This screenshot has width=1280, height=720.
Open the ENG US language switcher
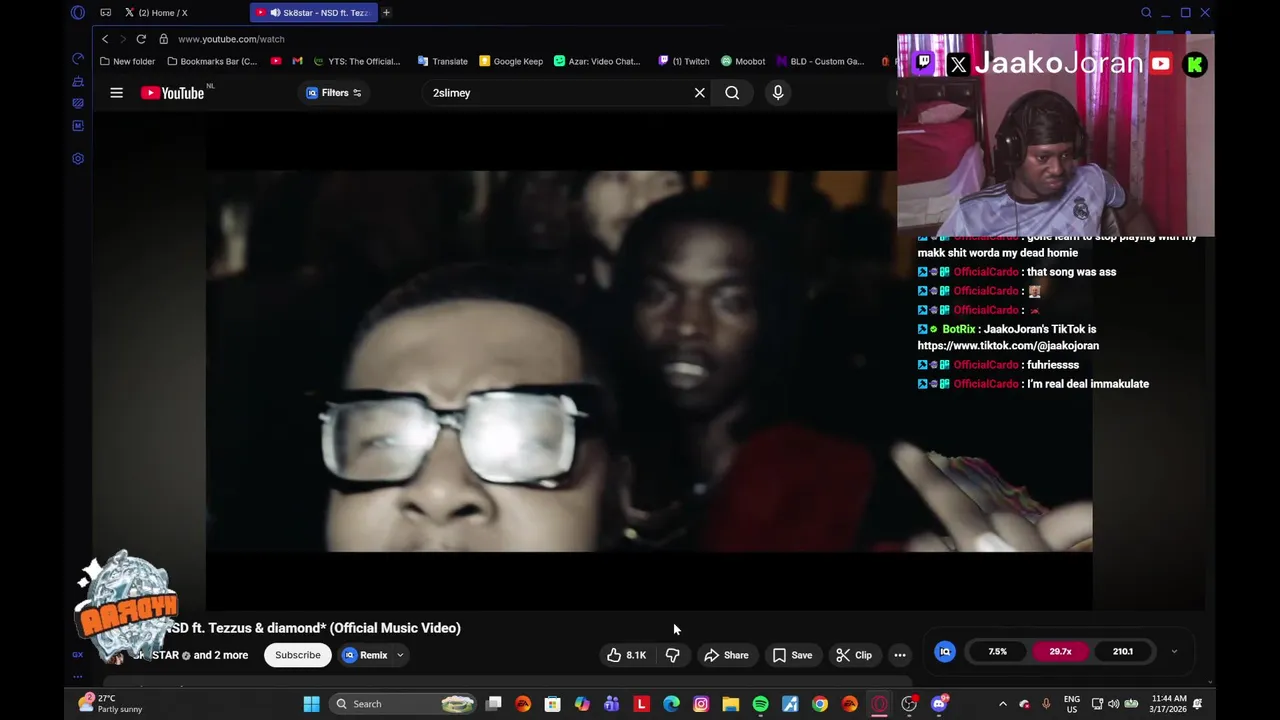(1072, 704)
